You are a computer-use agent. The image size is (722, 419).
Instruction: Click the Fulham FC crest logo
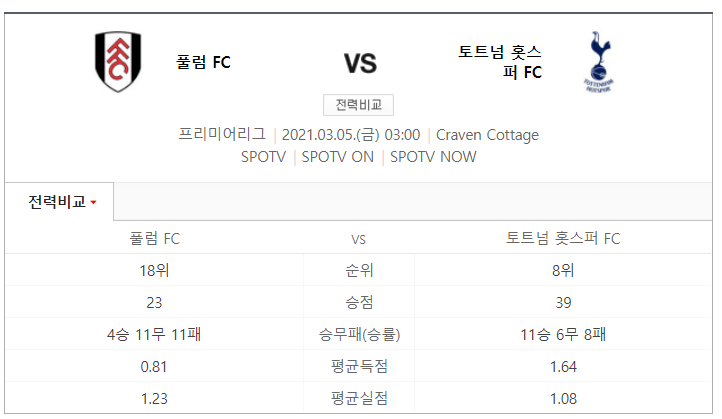coord(118,62)
